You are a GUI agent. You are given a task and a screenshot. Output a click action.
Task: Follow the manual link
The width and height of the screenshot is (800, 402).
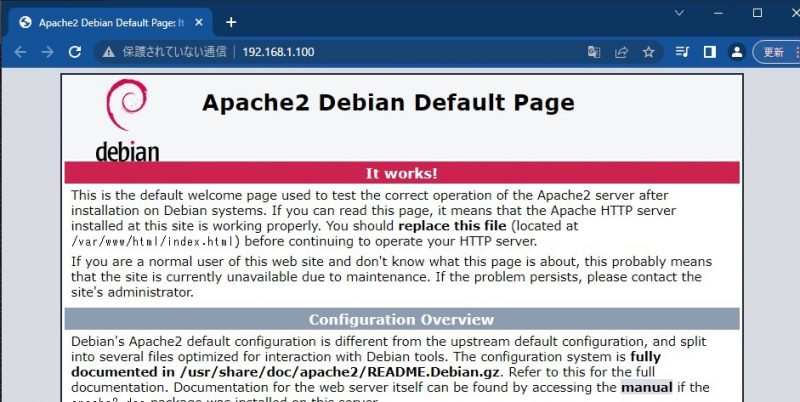(646, 387)
